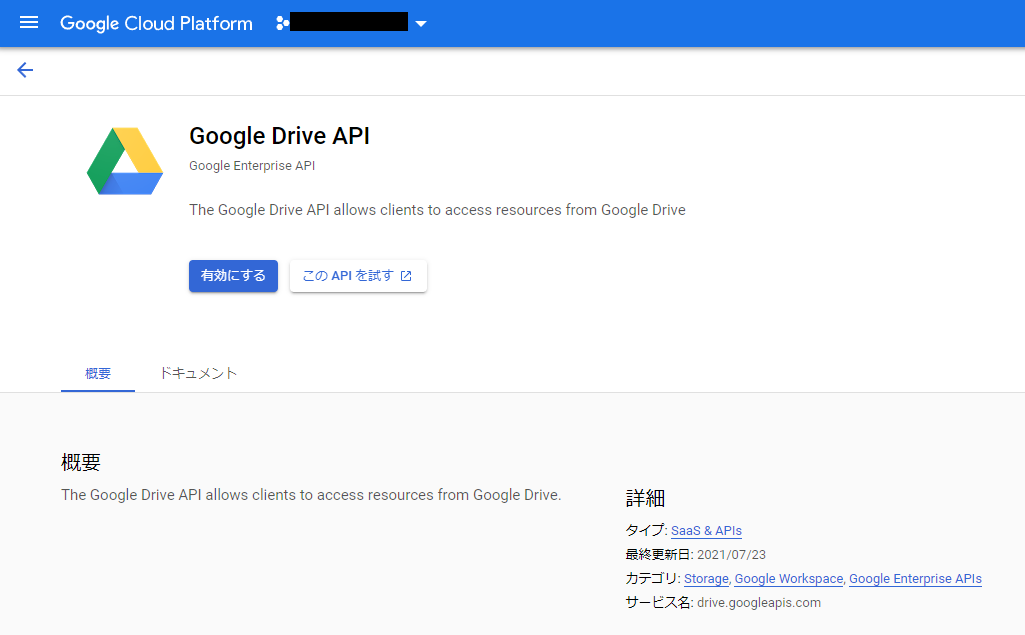Click the redacted project name
Screen dimensions: 1025x635
(349, 22)
